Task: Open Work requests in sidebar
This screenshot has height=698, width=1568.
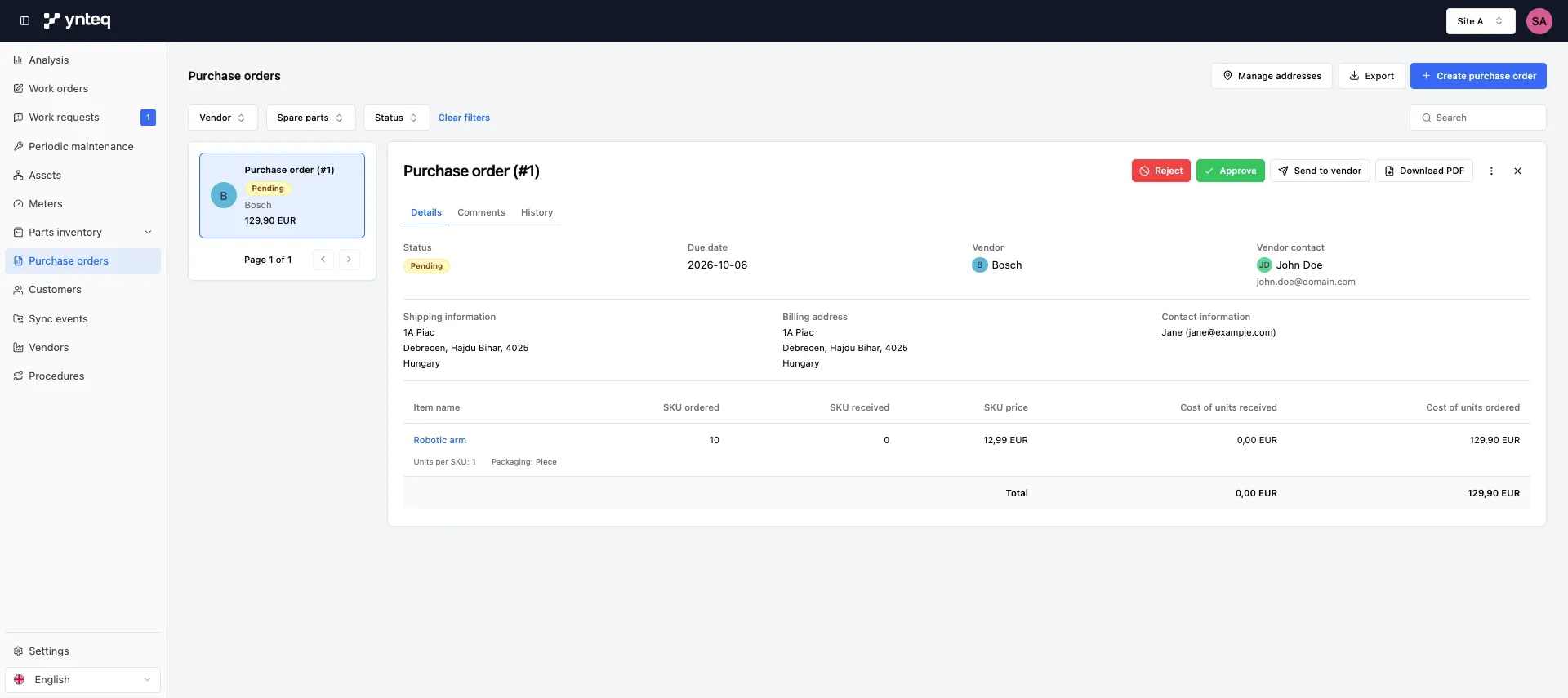Action: click(x=82, y=118)
